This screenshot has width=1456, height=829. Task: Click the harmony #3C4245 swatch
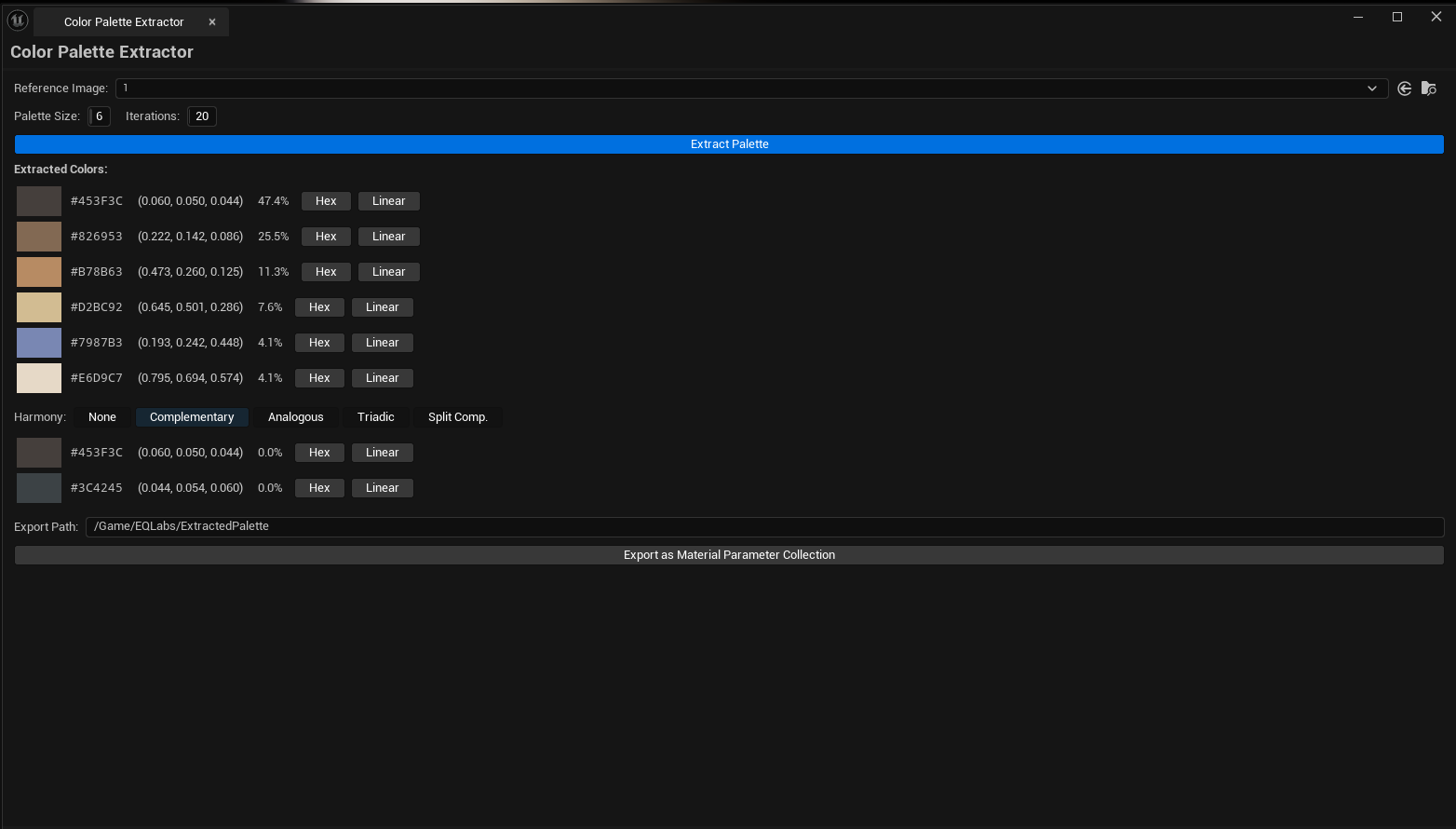(39, 488)
